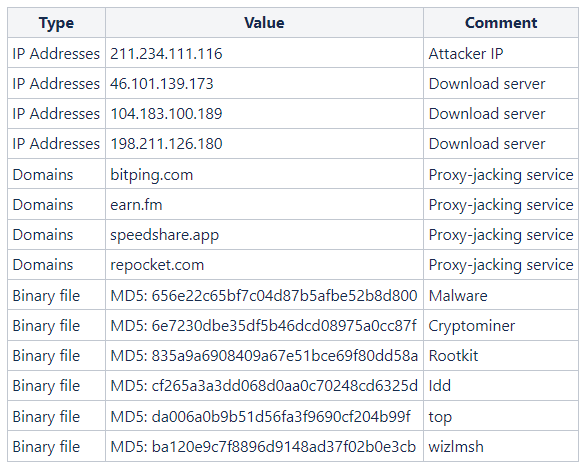587x469 pixels.
Task: Click the earn.fm domain cell
Action: pyautogui.click(x=264, y=205)
